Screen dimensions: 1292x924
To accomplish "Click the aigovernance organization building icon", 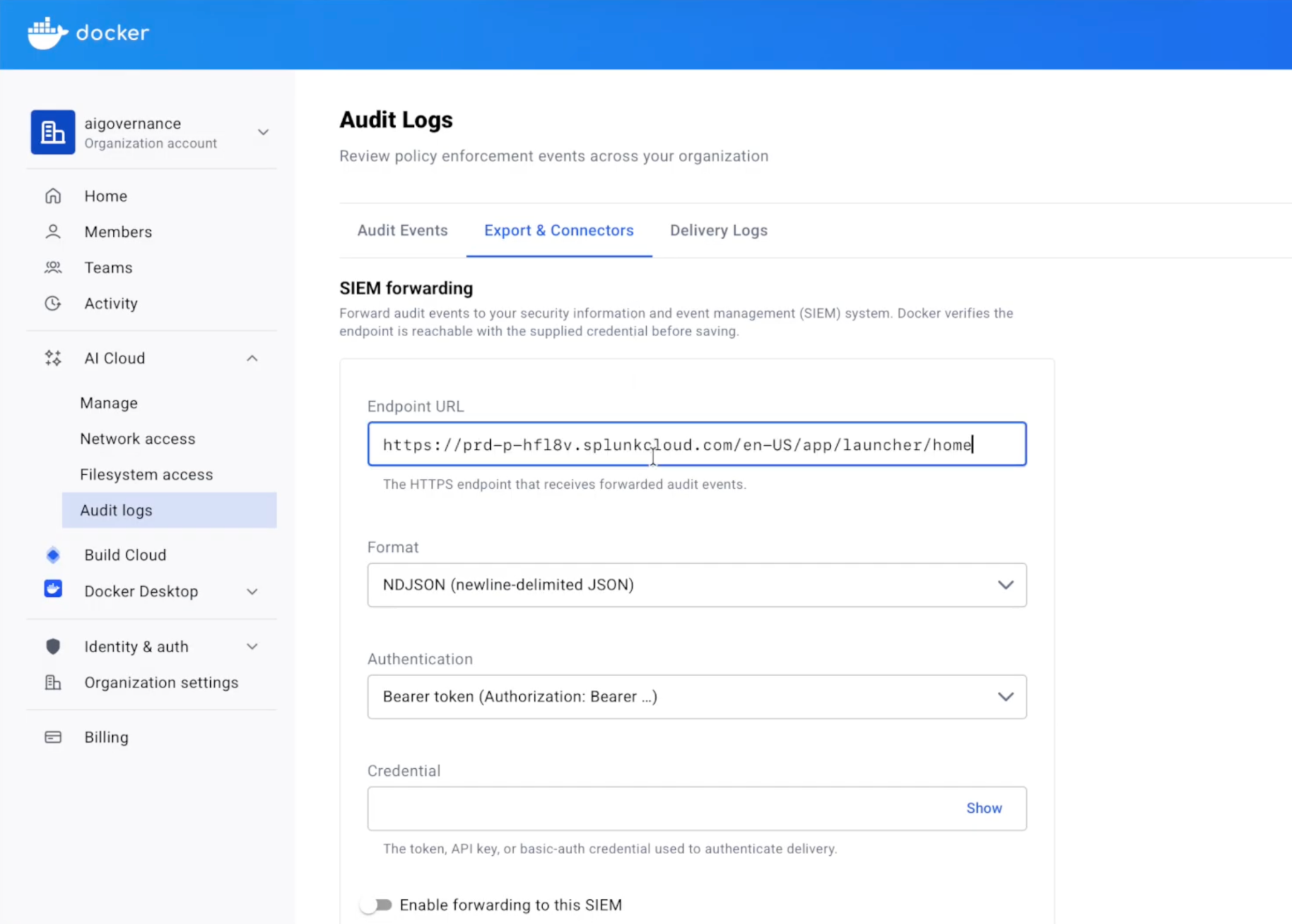I will coord(53,132).
